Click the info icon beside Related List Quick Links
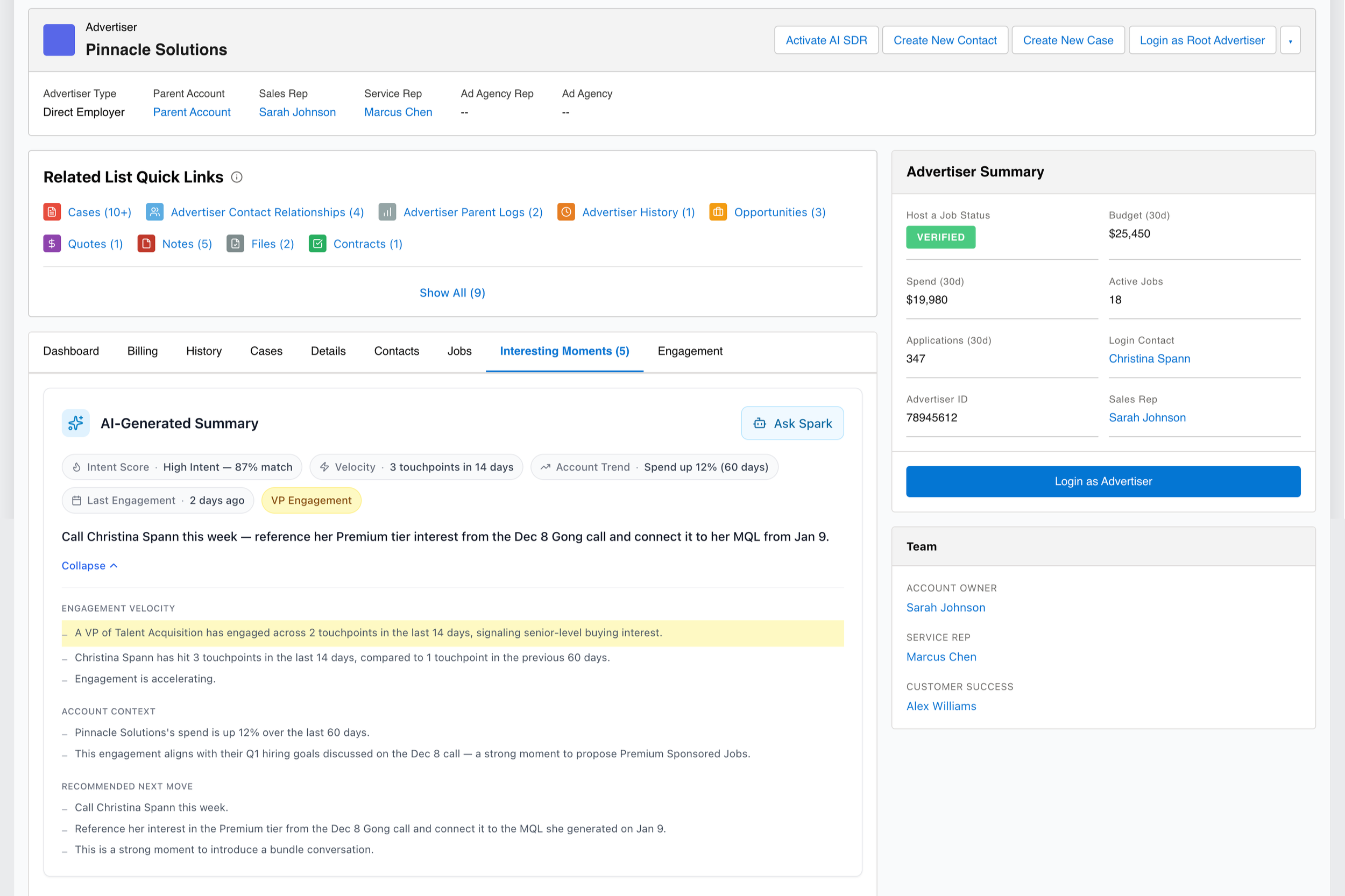This screenshot has height=896, width=1345. 237,177
